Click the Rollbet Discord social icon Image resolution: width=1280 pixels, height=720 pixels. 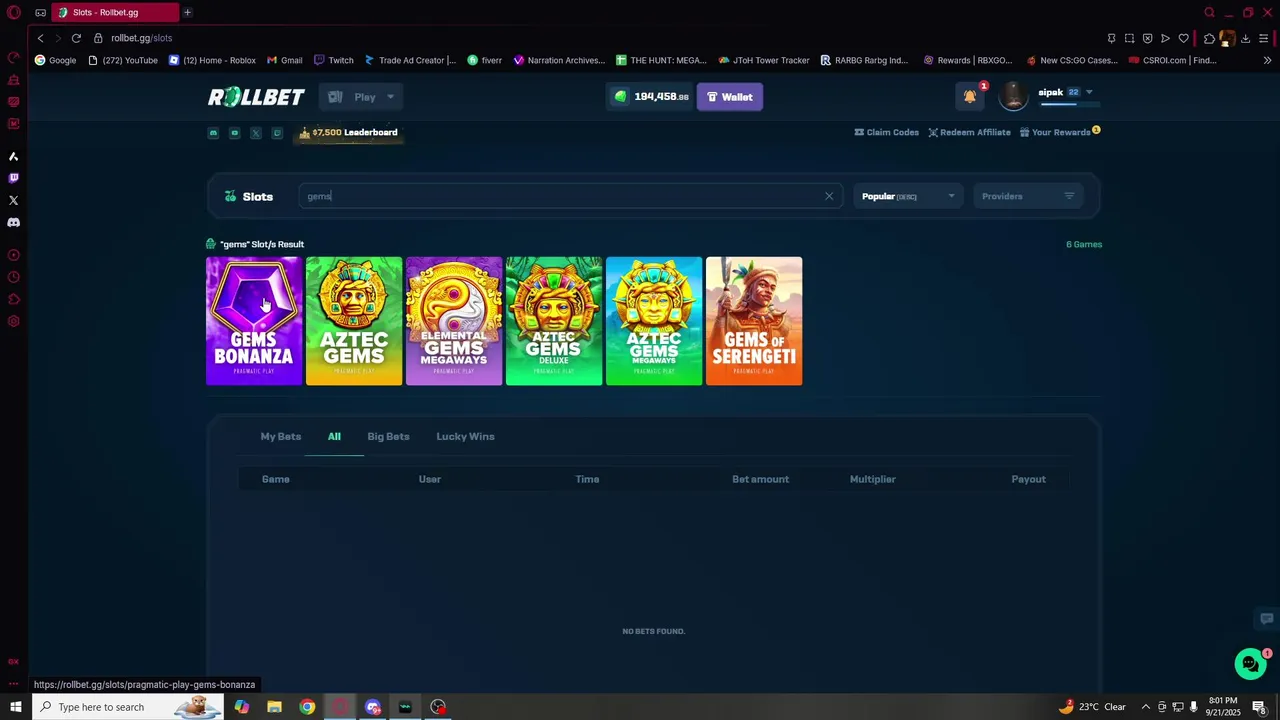[x=213, y=133]
